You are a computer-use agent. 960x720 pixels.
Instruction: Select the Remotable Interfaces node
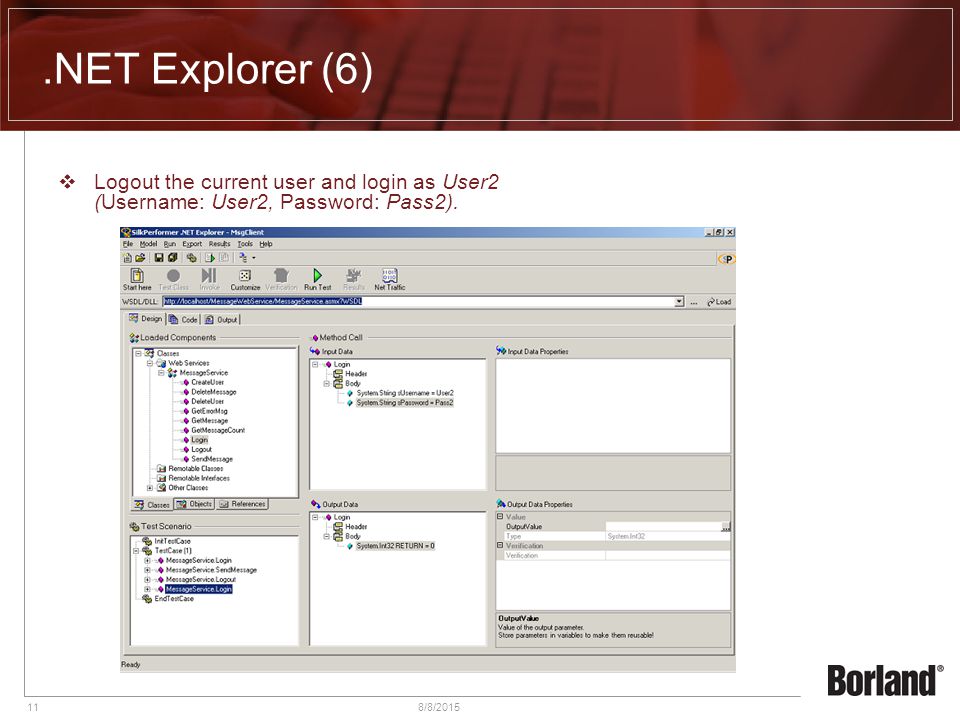(x=199, y=478)
